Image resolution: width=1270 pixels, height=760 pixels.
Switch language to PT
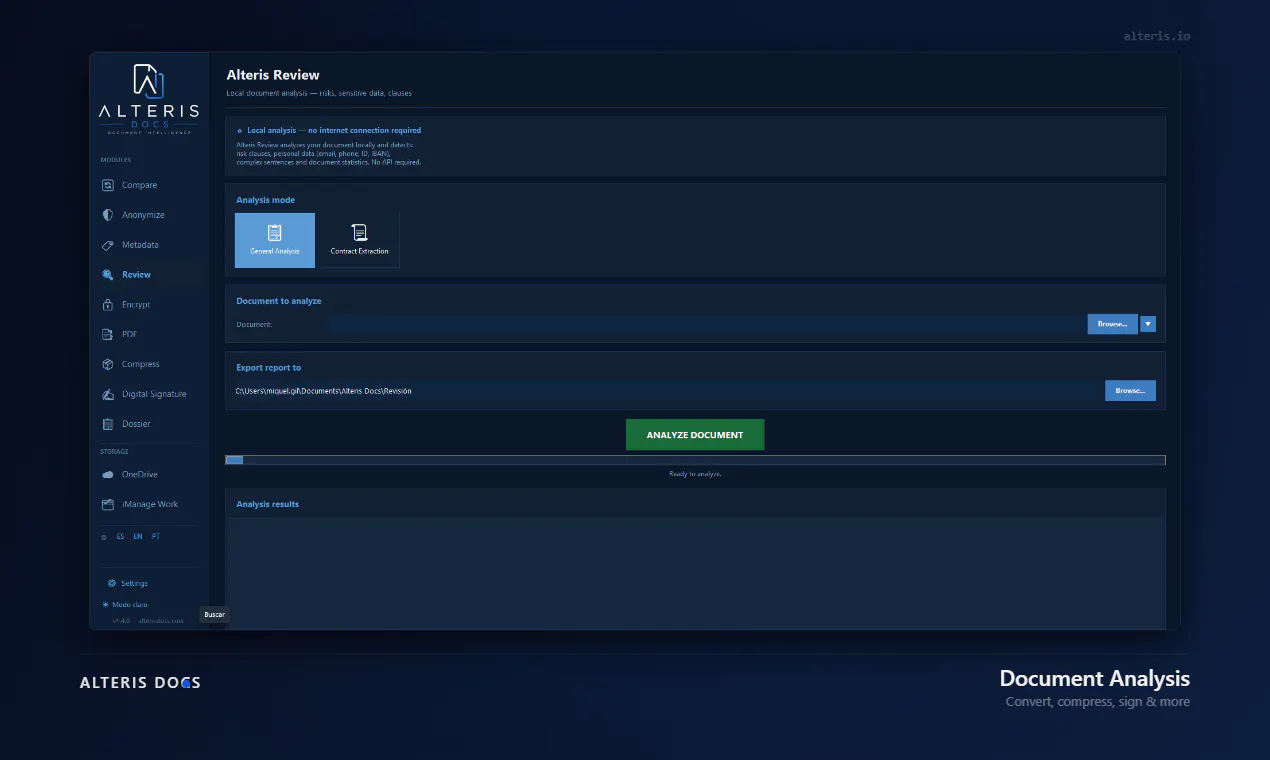[x=156, y=537]
